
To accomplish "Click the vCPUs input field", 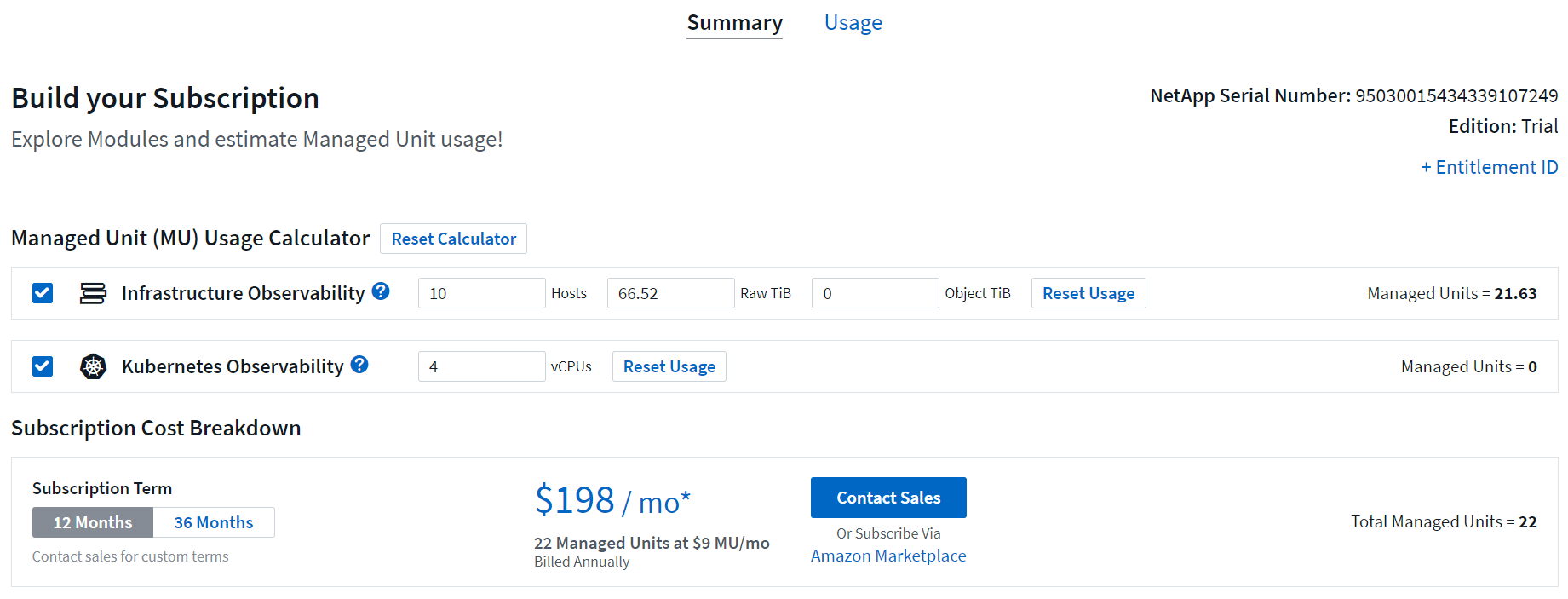I will click(481, 366).
